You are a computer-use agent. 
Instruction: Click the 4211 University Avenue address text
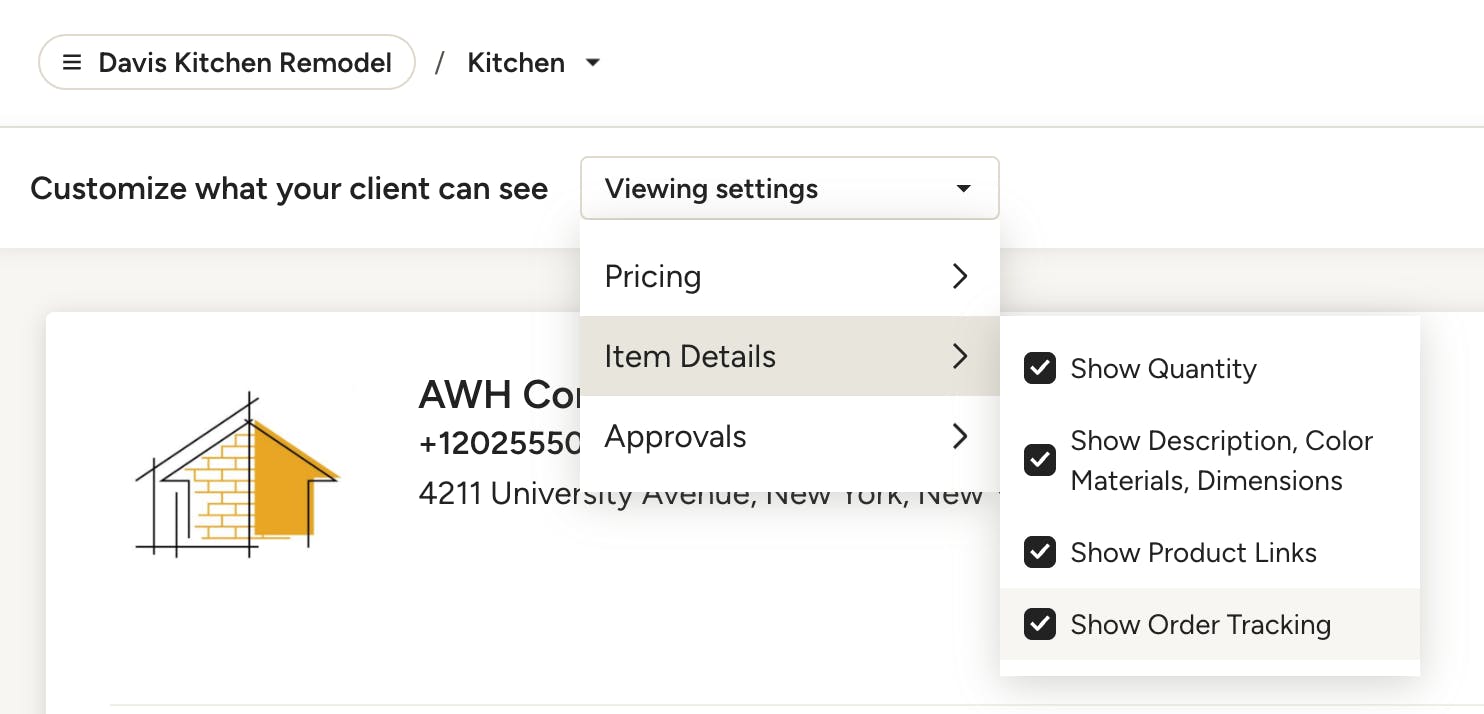(x=700, y=493)
